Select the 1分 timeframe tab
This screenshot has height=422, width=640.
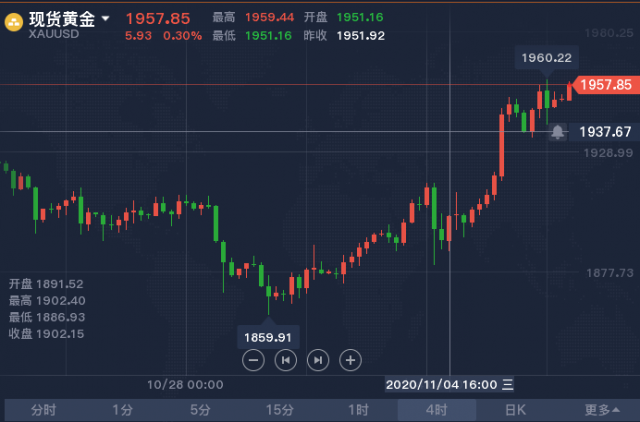[x=122, y=410]
